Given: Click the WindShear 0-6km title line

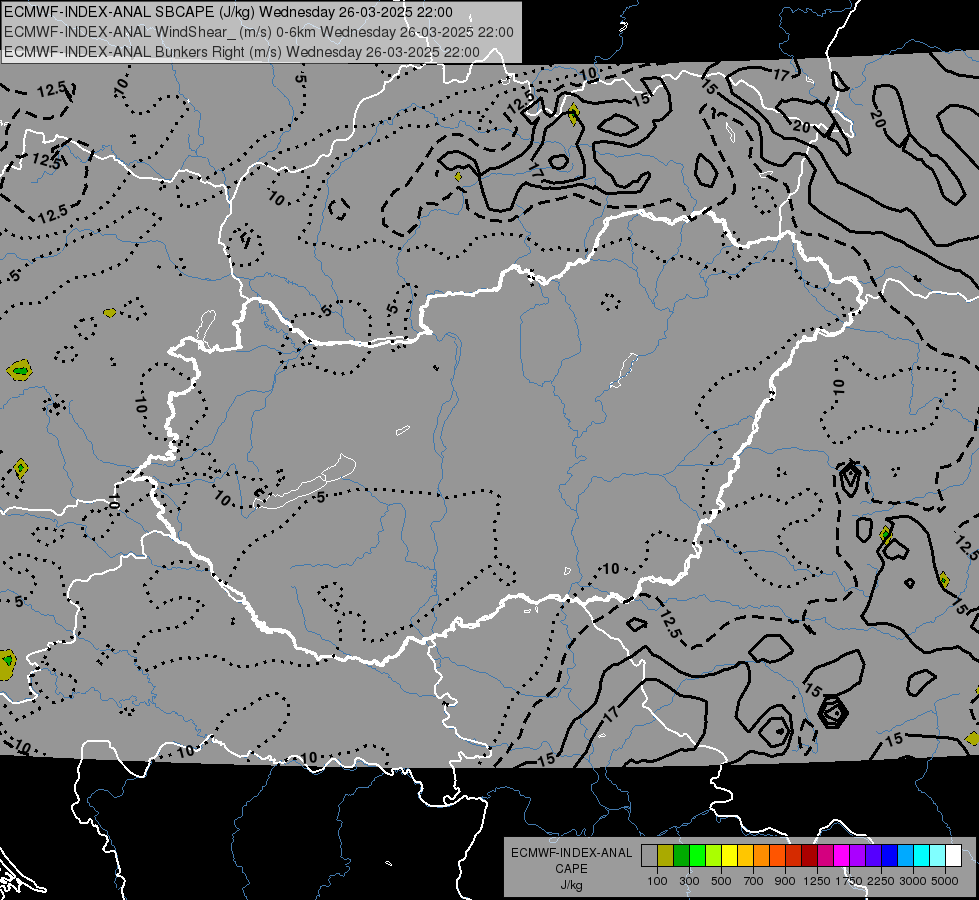Looking at the screenshot, I should (259, 32).
